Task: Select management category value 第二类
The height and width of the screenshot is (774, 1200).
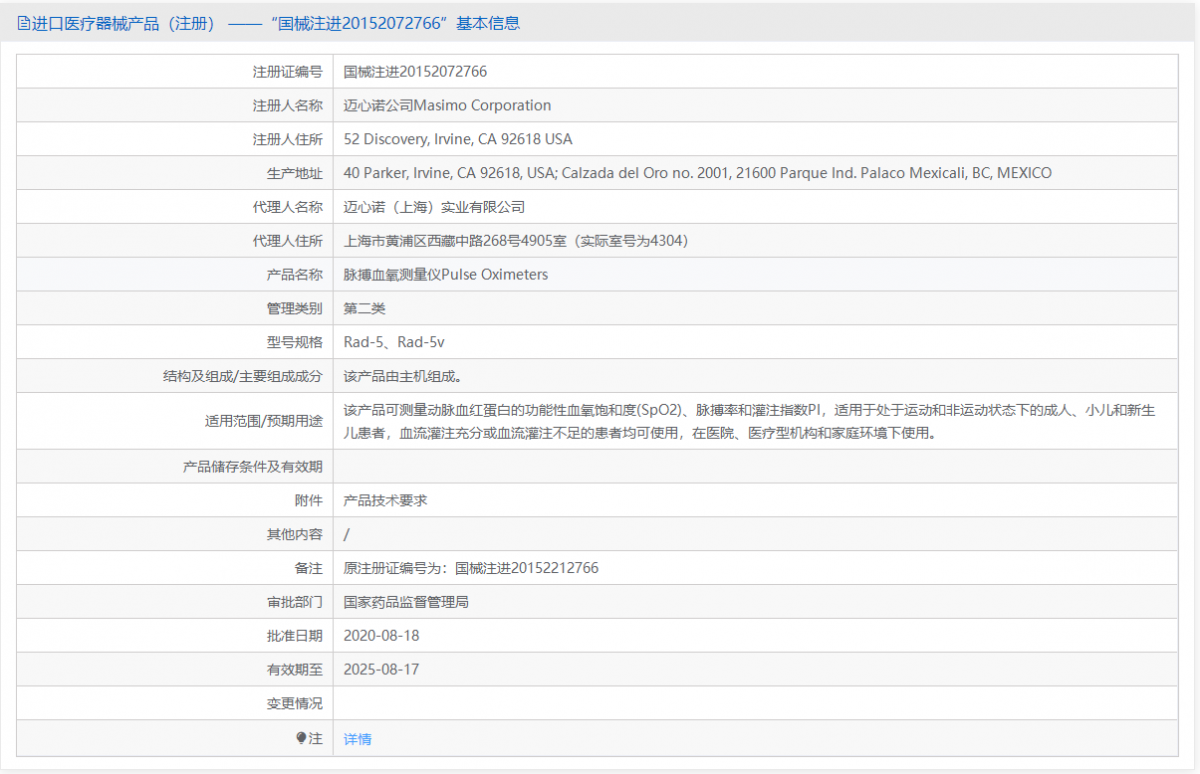Action: tap(364, 309)
